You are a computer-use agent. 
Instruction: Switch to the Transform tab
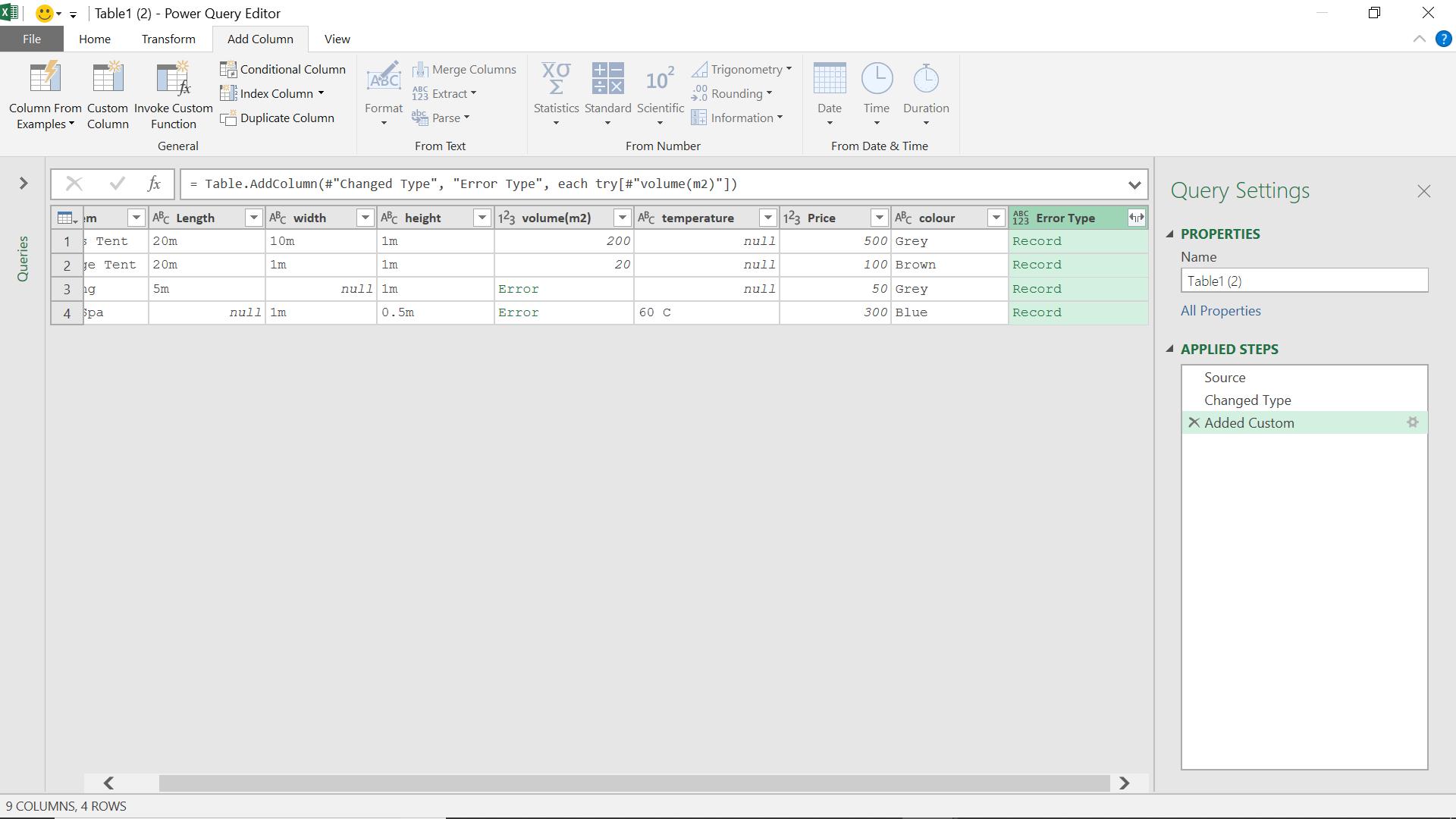pos(168,39)
